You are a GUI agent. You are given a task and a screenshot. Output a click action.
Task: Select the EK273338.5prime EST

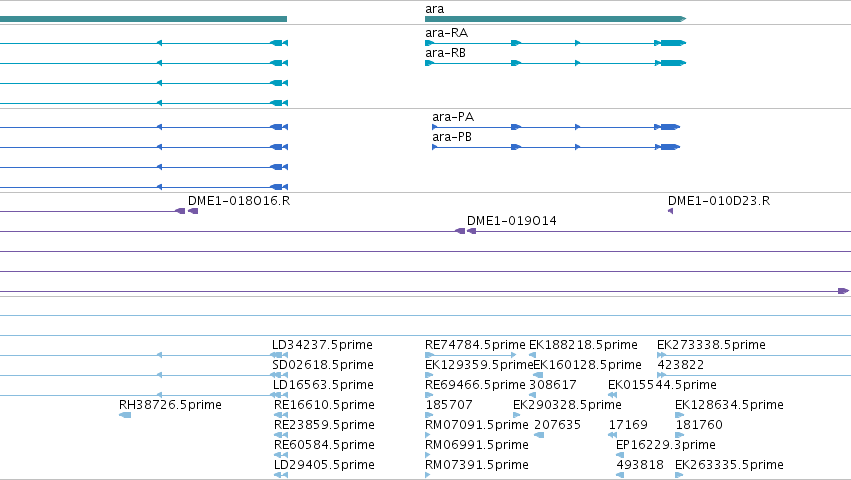coord(712,345)
